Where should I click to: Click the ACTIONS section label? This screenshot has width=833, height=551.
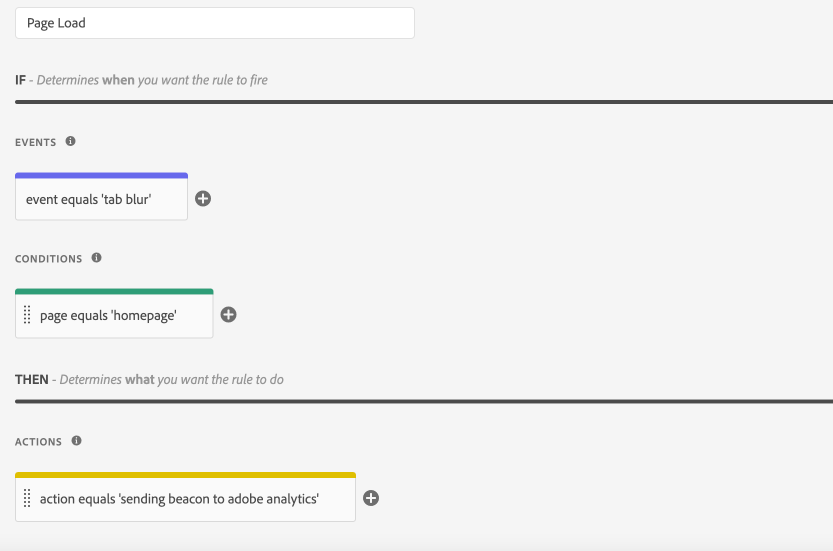tap(38, 442)
